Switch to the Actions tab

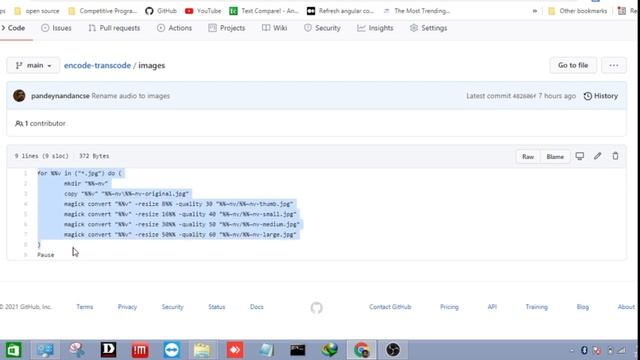coord(174,28)
